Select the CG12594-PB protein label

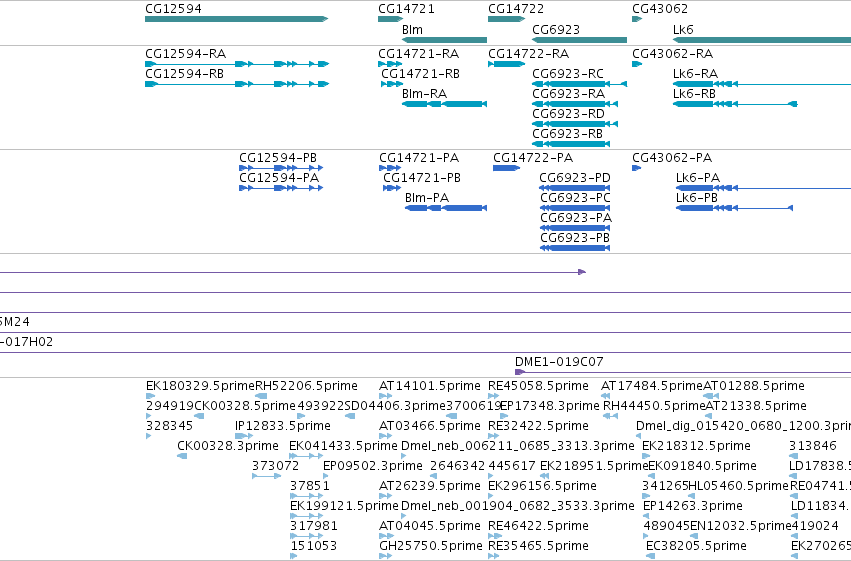(x=278, y=158)
